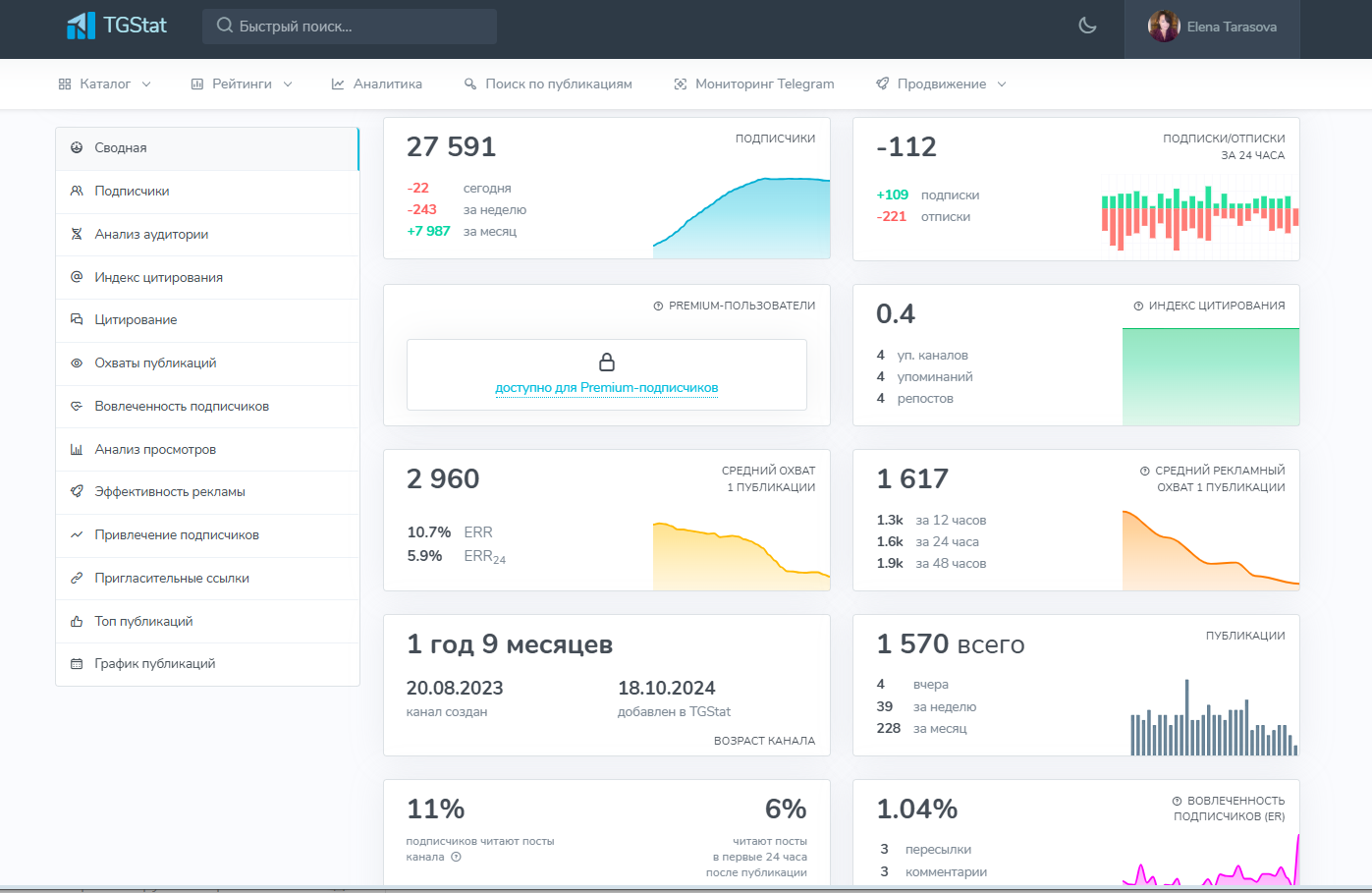Click calendar icon for График публикаций
This screenshot has width=1372, height=893.
click(x=77, y=664)
